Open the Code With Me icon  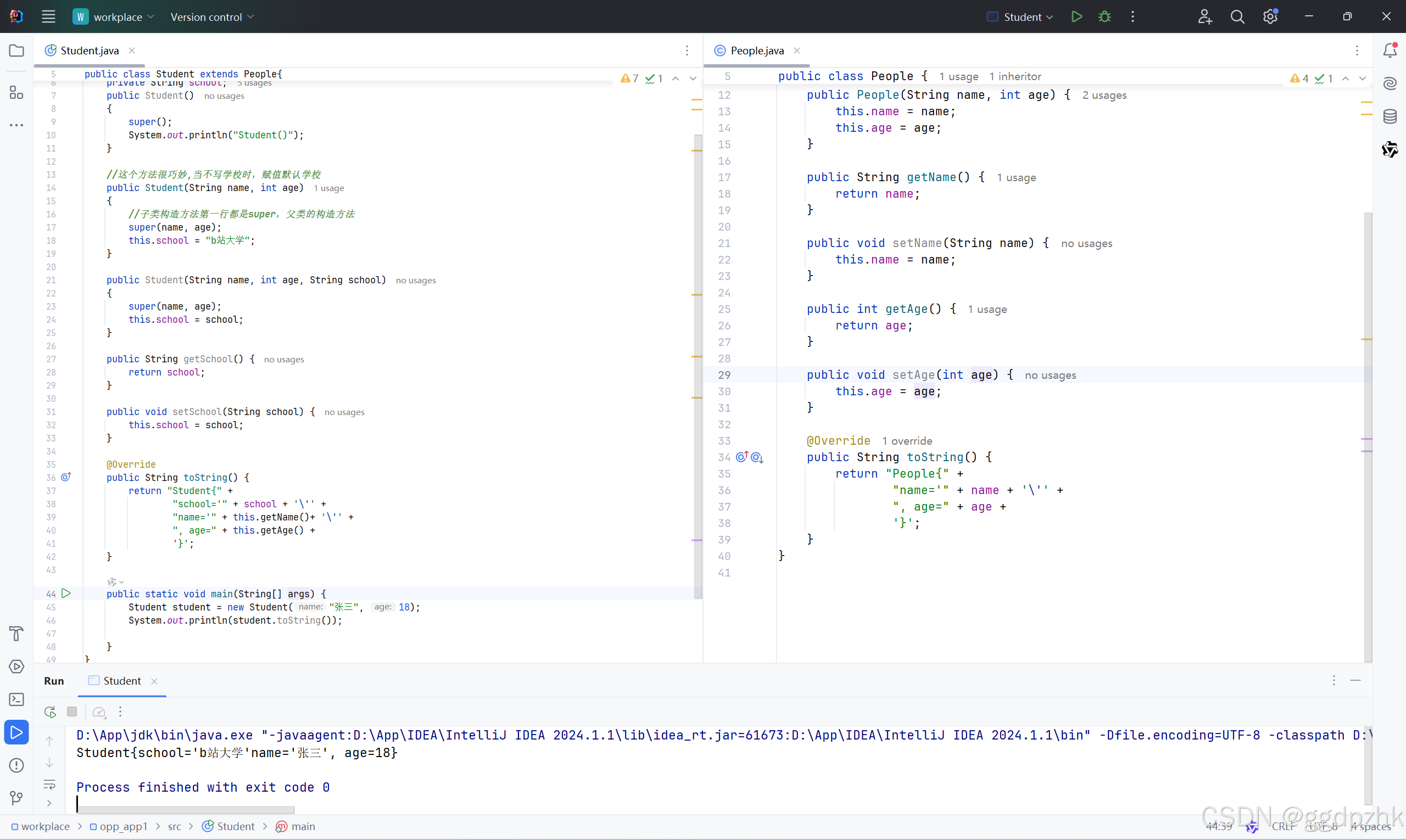[x=1204, y=17]
